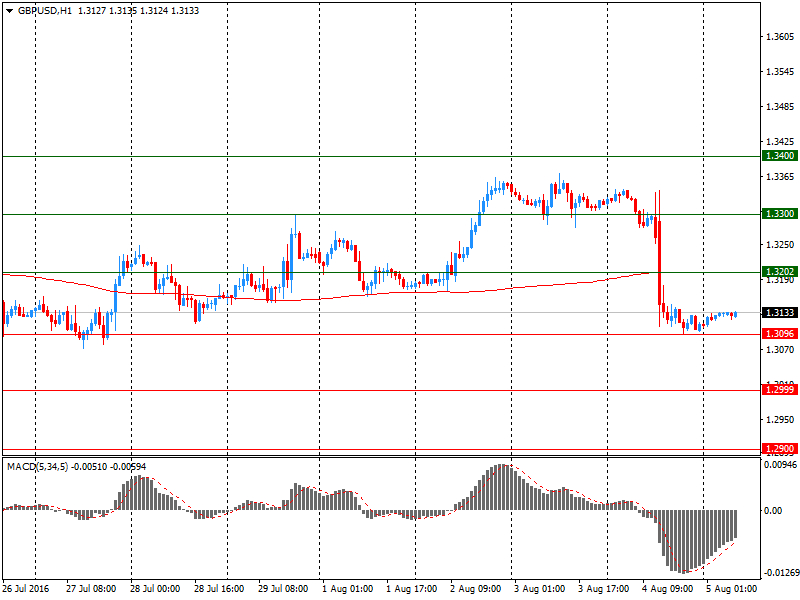The image size is (800, 600).
Task: Click the 1.3605 price scale value
Action: [x=780, y=37]
